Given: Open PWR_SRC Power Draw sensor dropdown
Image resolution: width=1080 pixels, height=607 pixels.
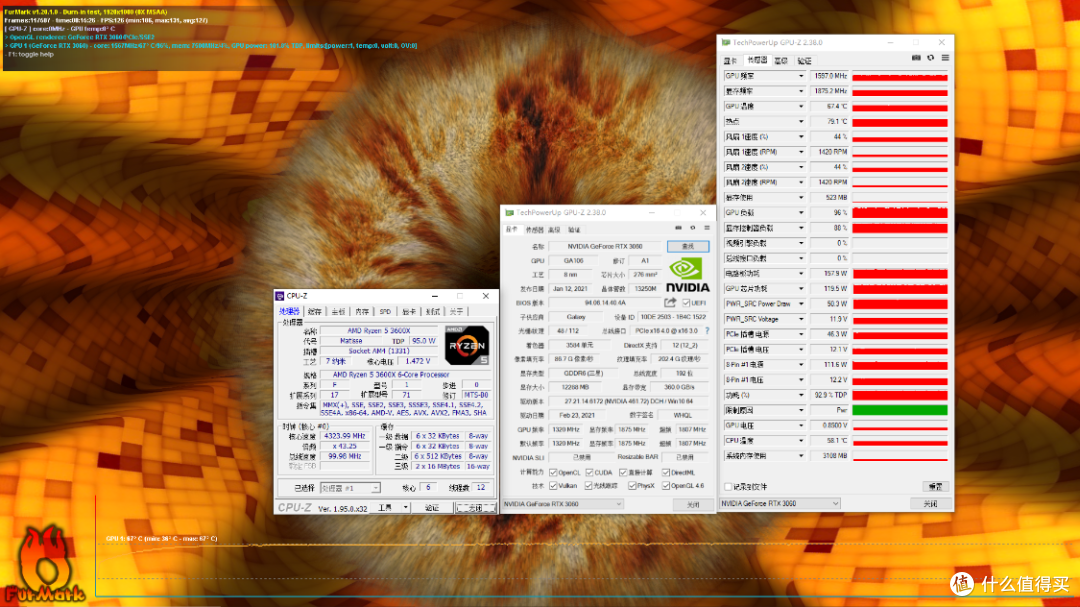Looking at the screenshot, I should [801, 304].
